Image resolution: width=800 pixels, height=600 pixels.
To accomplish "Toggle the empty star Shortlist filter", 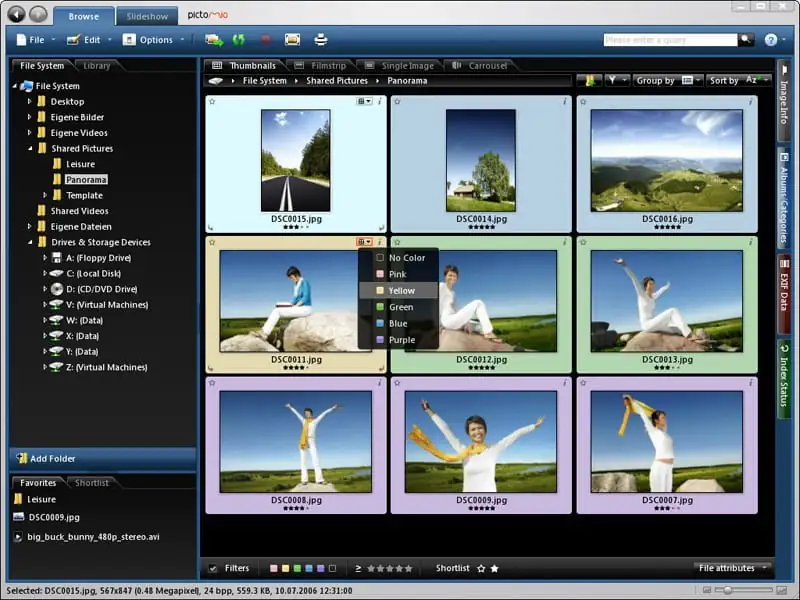I will (481, 568).
